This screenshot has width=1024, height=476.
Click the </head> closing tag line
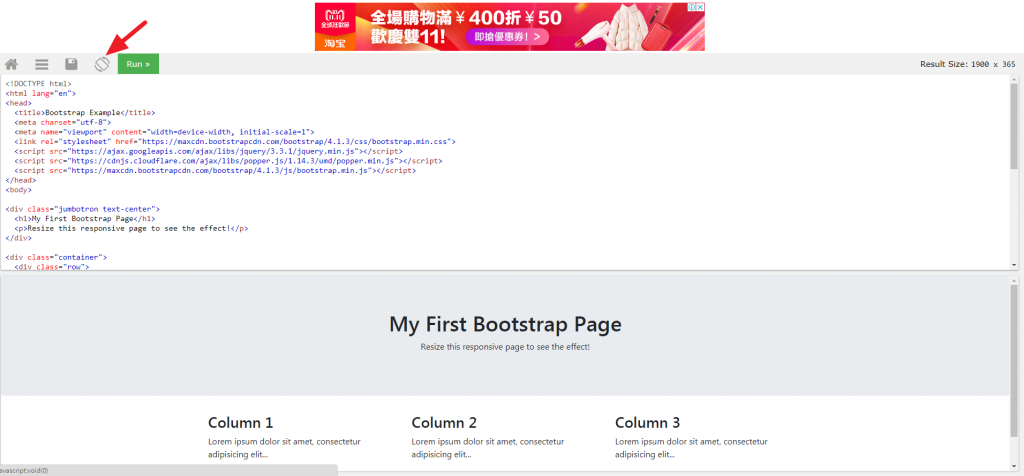pos(21,180)
